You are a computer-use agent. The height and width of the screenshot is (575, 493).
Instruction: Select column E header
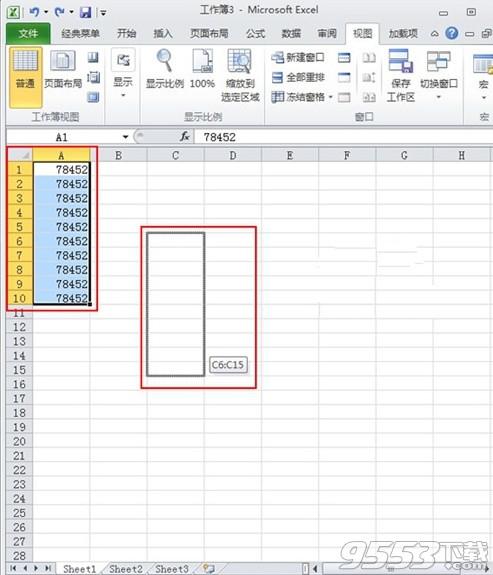click(290, 155)
